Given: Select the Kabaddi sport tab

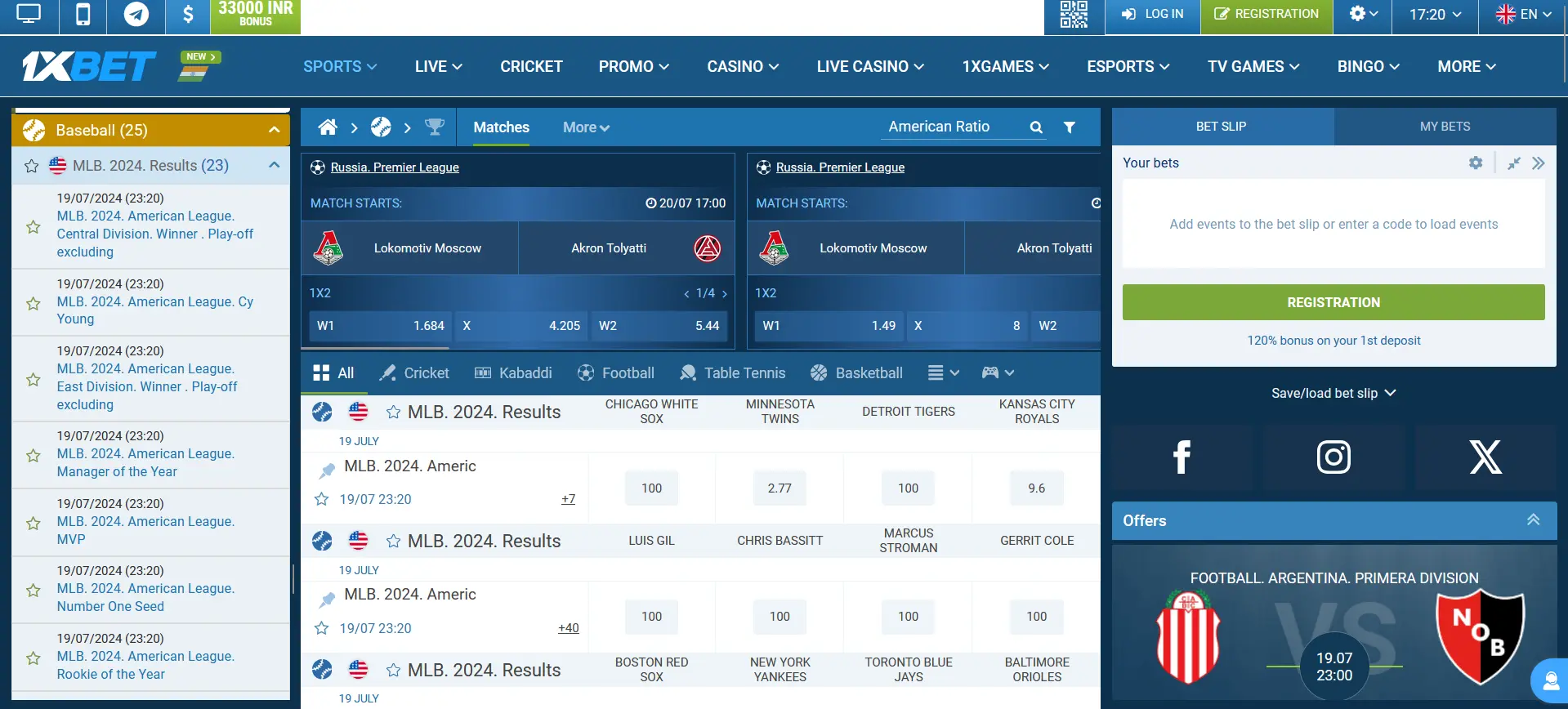Looking at the screenshot, I should click(x=513, y=372).
